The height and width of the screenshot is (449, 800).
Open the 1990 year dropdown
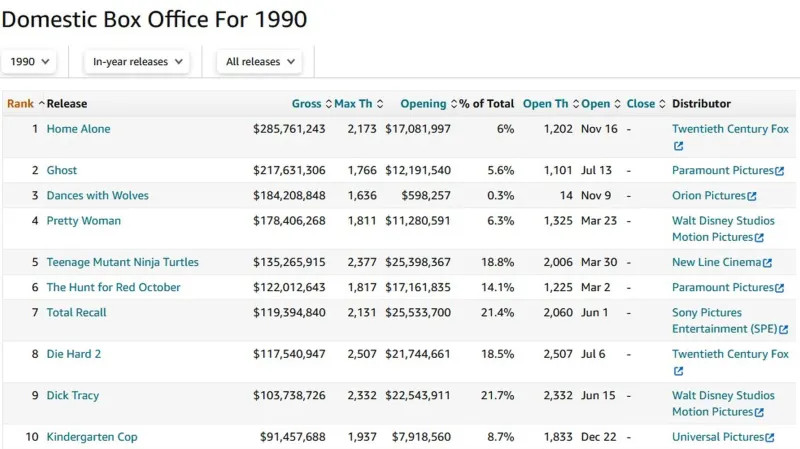click(28, 62)
